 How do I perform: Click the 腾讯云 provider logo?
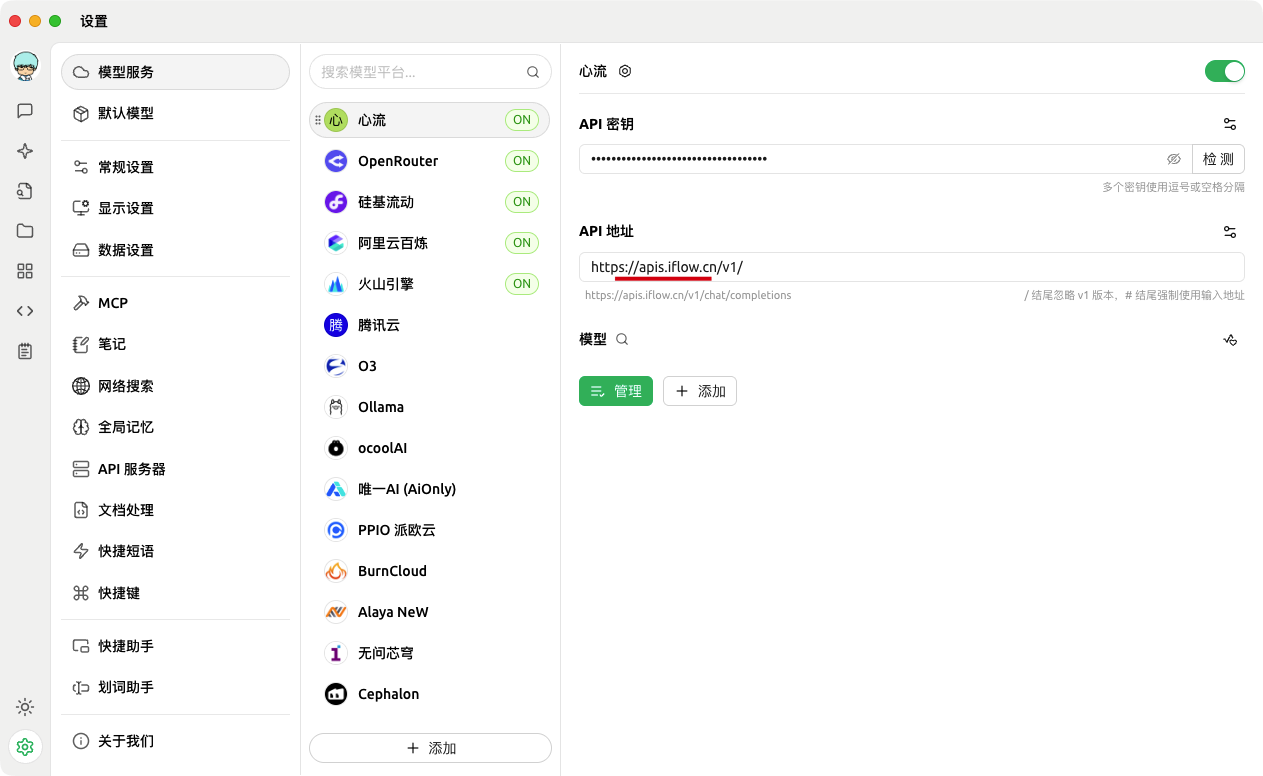pos(336,325)
